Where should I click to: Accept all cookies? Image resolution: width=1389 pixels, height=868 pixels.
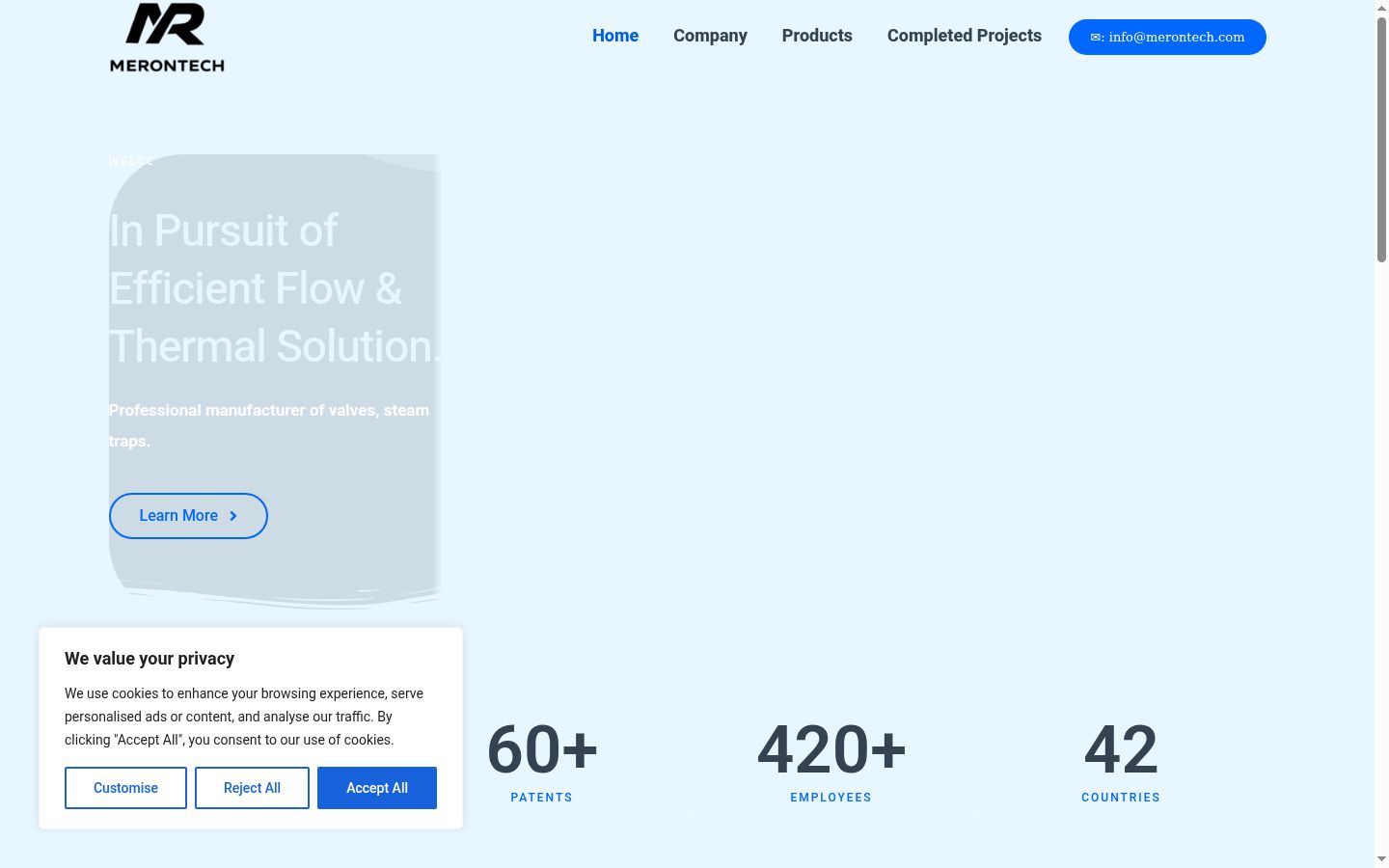(x=377, y=788)
